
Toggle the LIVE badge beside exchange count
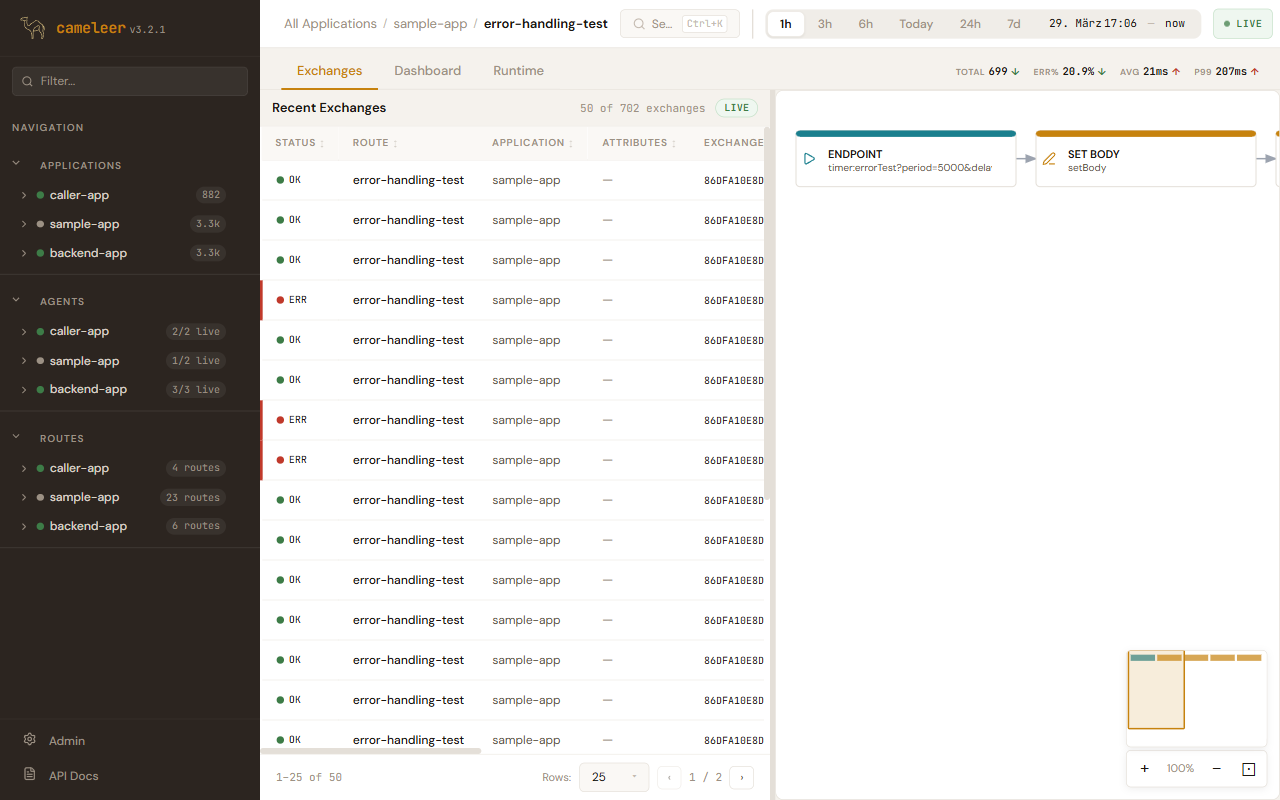coord(736,108)
